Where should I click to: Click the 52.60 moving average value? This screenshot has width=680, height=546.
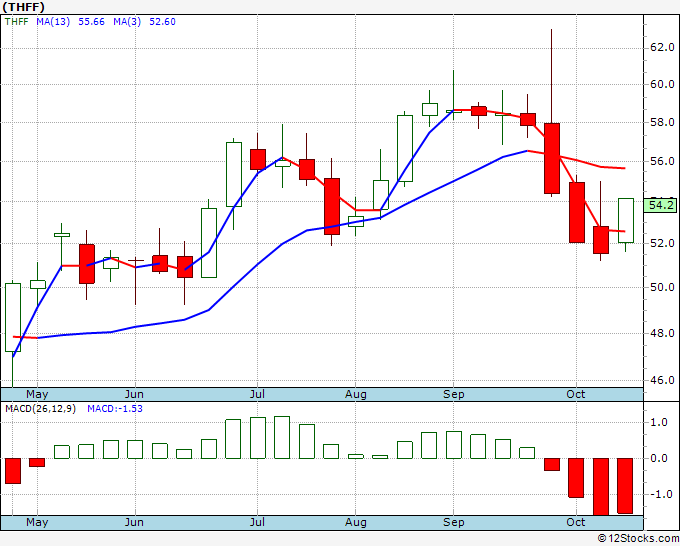(x=162, y=22)
